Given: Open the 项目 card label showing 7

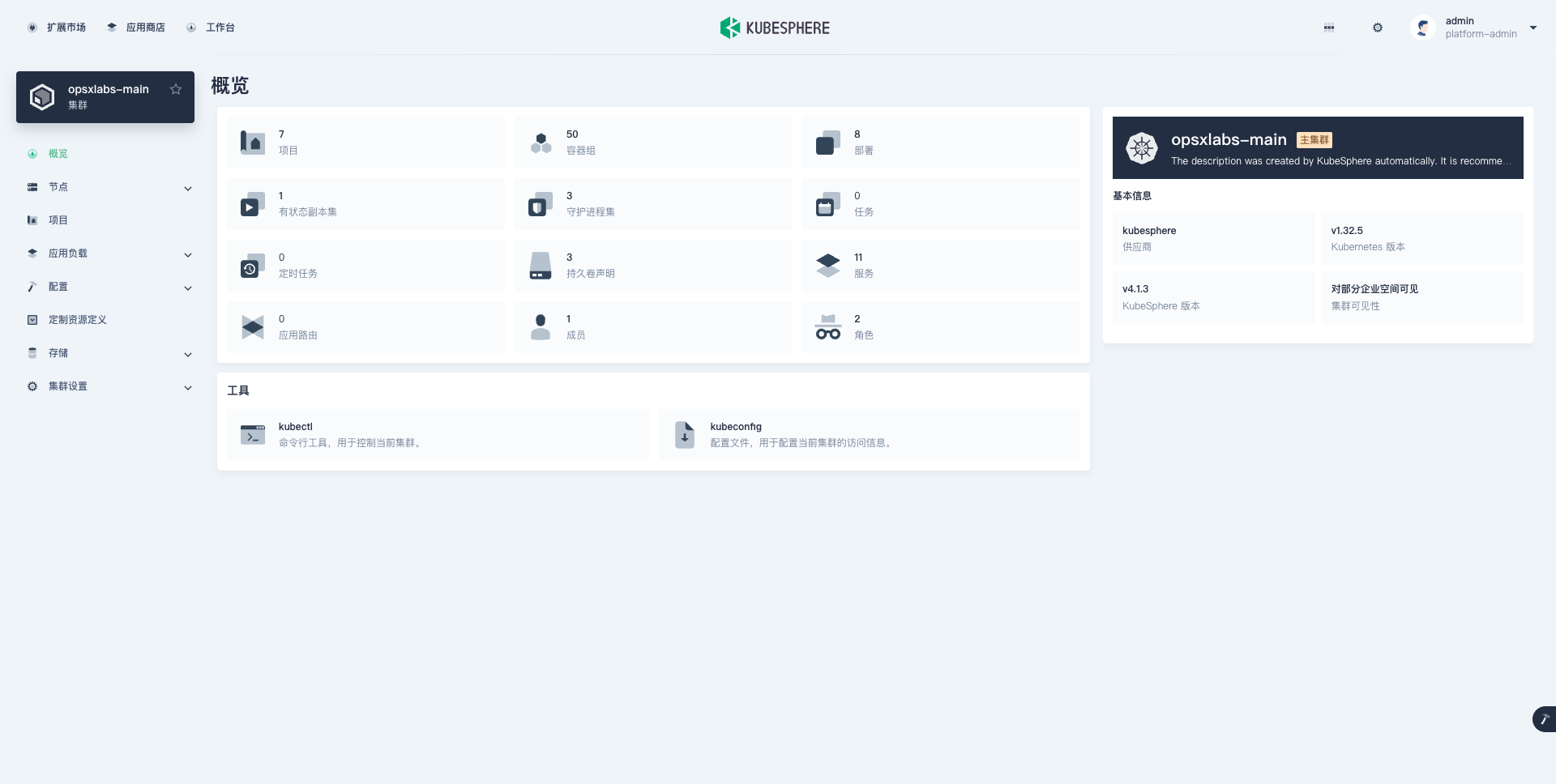Looking at the screenshot, I should click(x=289, y=151).
